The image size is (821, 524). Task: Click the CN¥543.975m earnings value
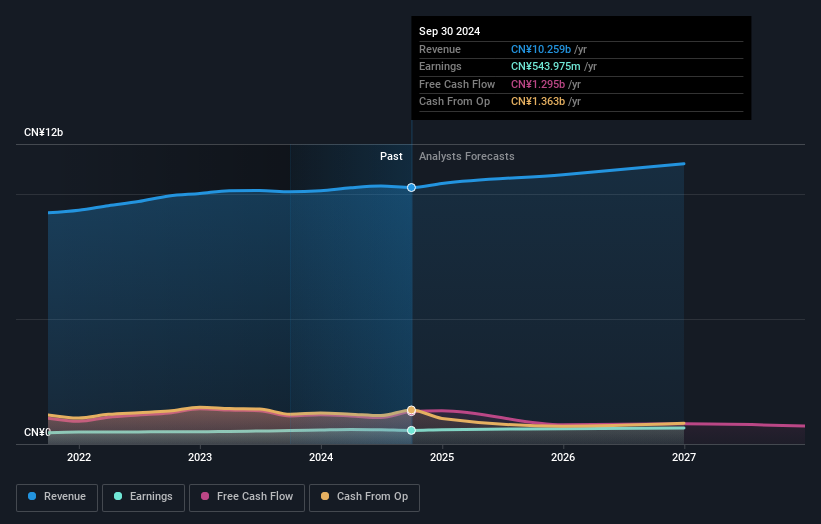(x=546, y=66)
